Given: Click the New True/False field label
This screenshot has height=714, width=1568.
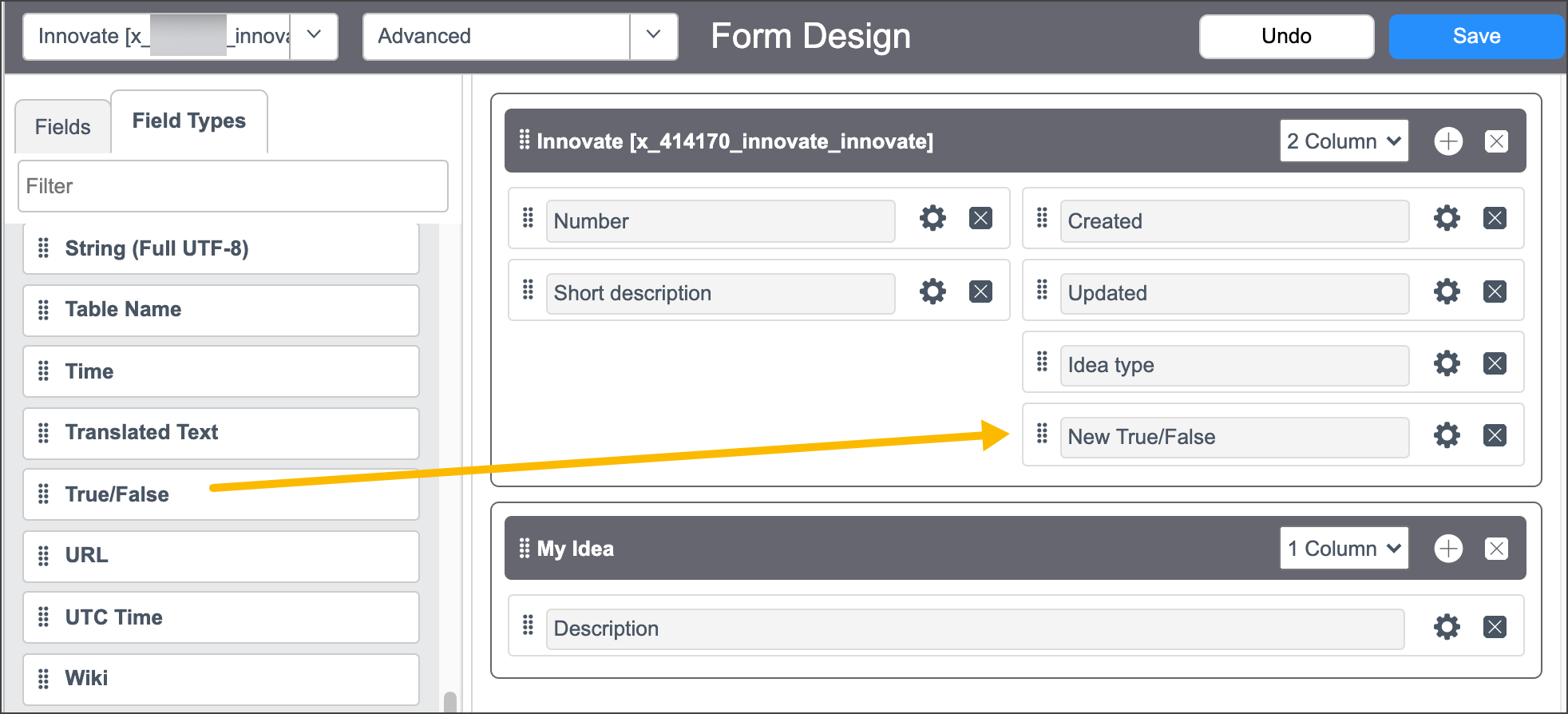Looking at the screenshot, I should (x=1234, y=437).
